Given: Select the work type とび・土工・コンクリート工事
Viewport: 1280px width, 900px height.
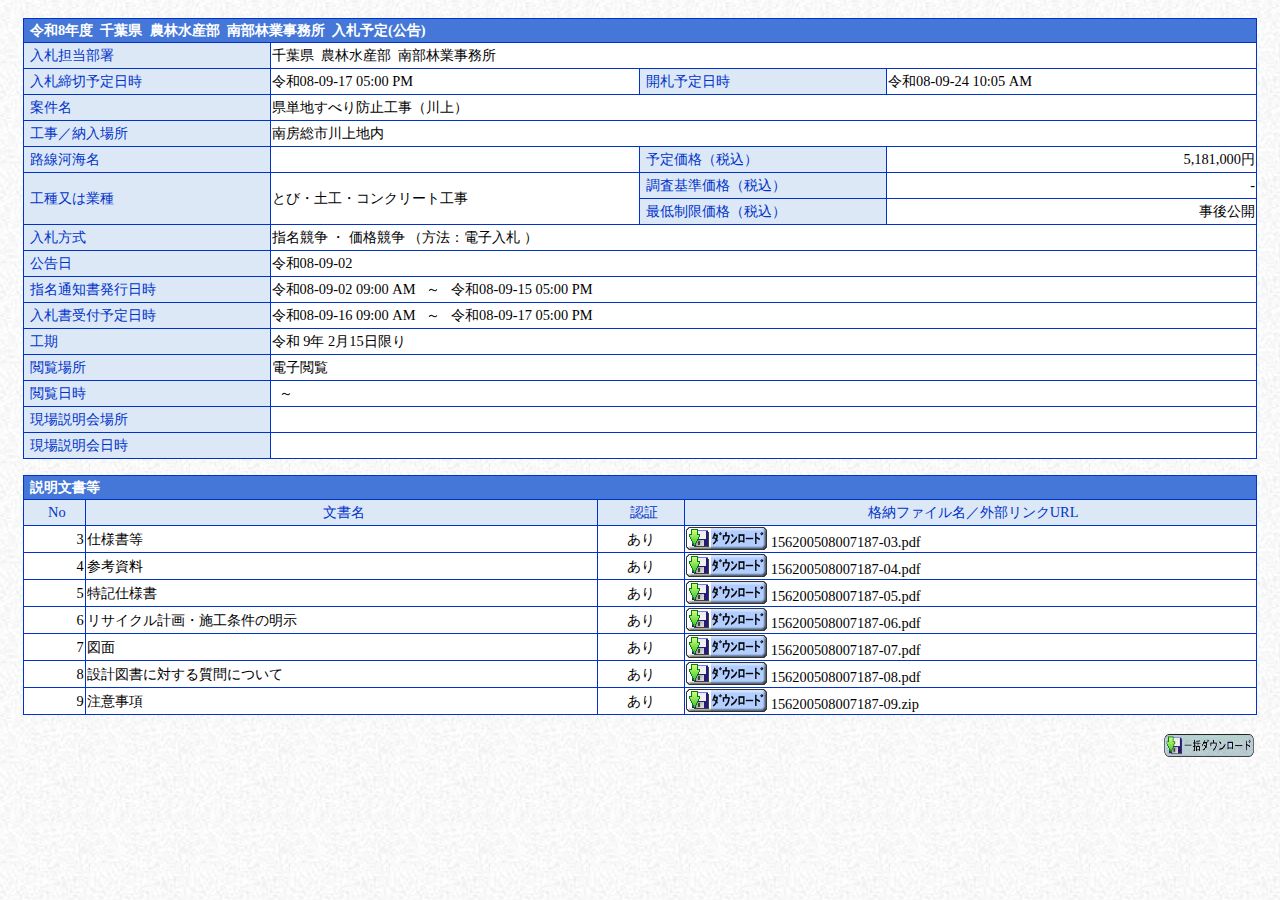Looking at the screenshot, I should point(370,199).
